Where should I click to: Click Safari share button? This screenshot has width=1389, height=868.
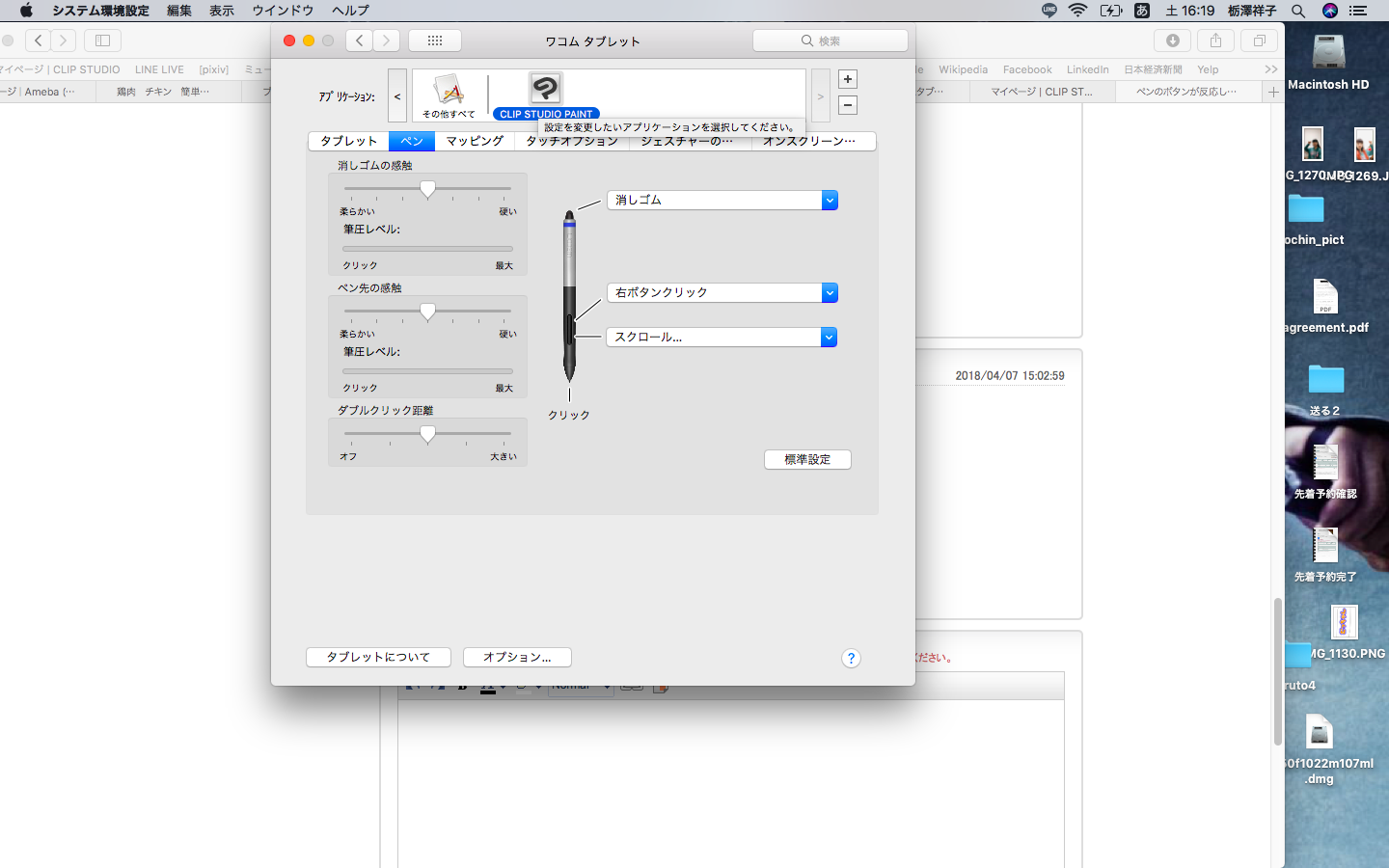pos(1215,41)
